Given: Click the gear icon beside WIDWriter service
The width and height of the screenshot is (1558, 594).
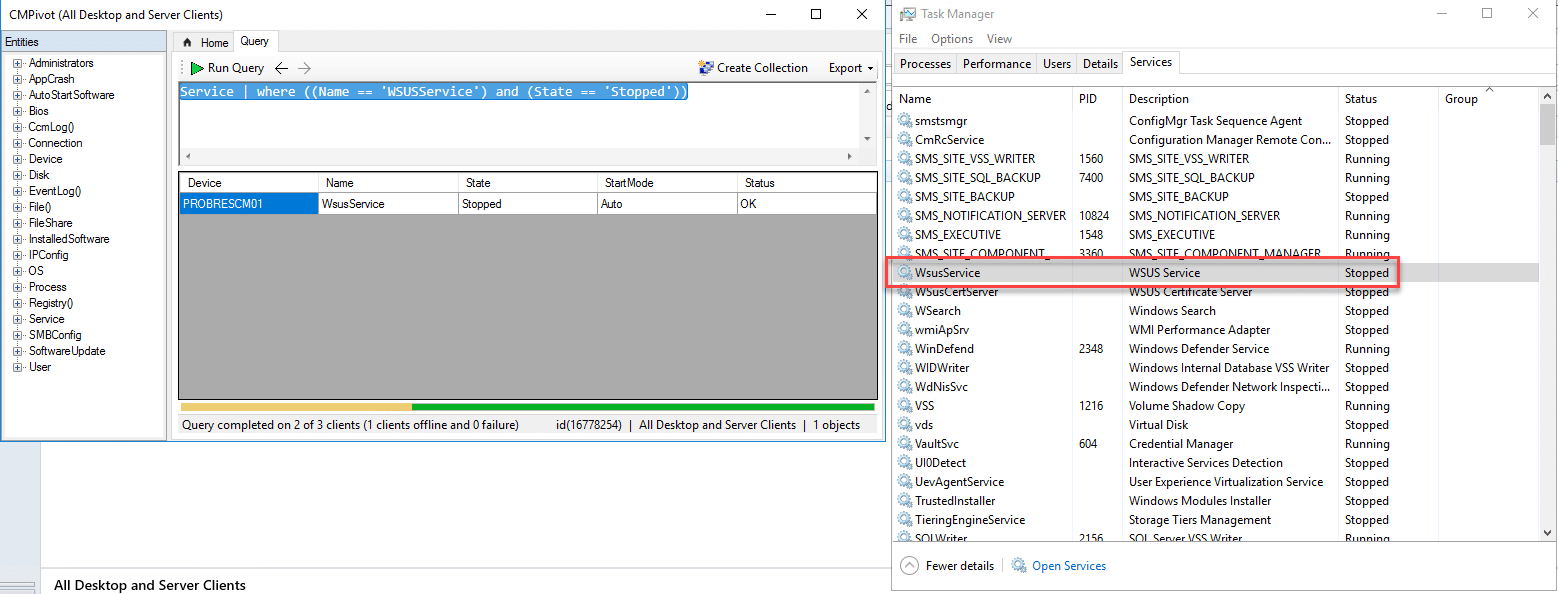Looking at the screenshot, I should [905, 368].
